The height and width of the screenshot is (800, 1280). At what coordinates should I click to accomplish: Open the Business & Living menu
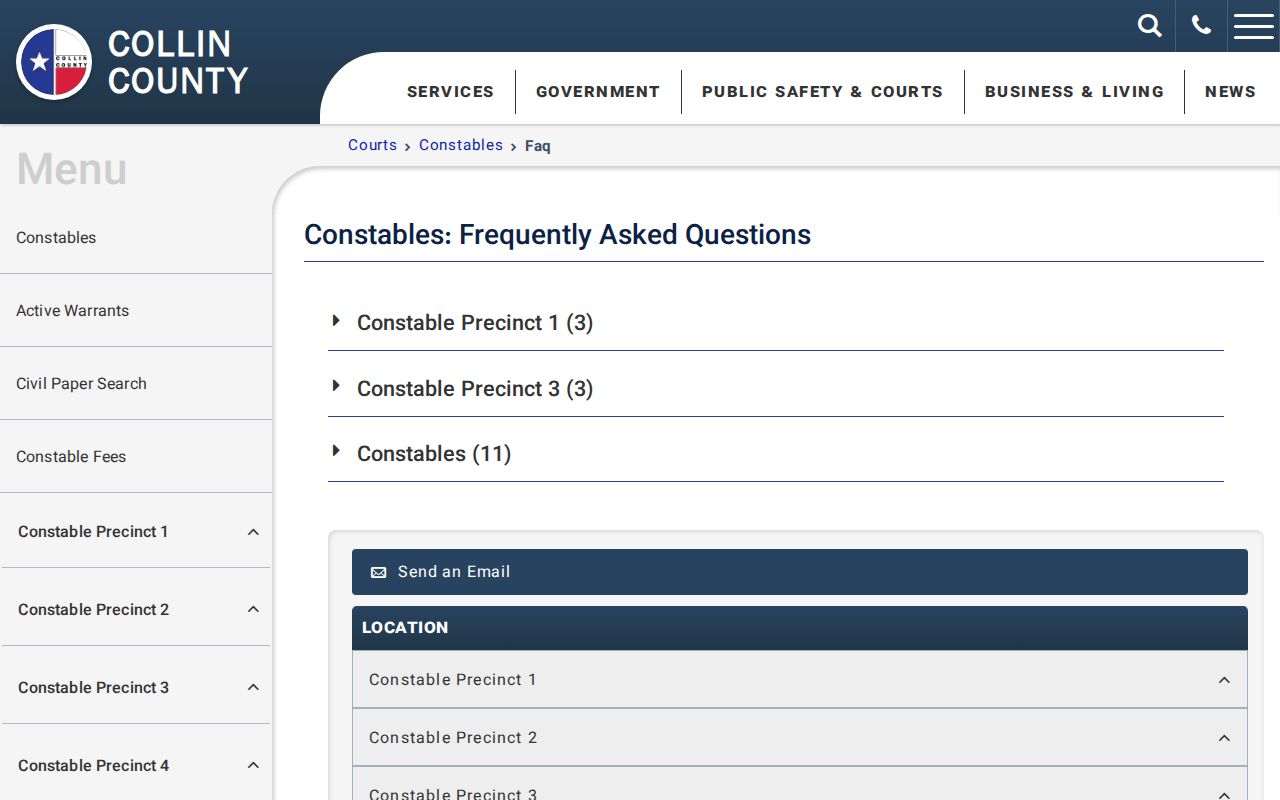click(x=1074, y=92)
